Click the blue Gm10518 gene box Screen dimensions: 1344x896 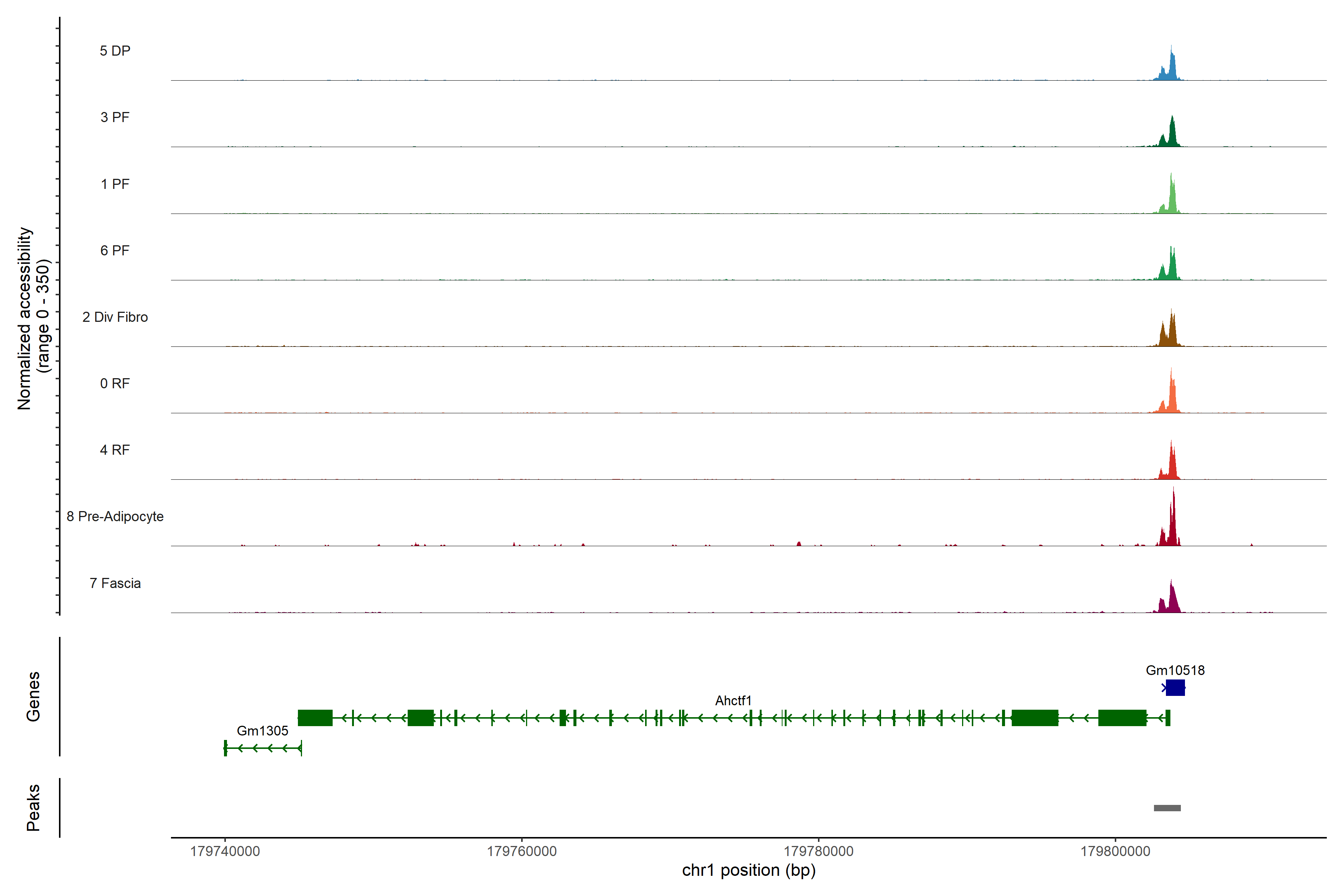pos(1175,687)
